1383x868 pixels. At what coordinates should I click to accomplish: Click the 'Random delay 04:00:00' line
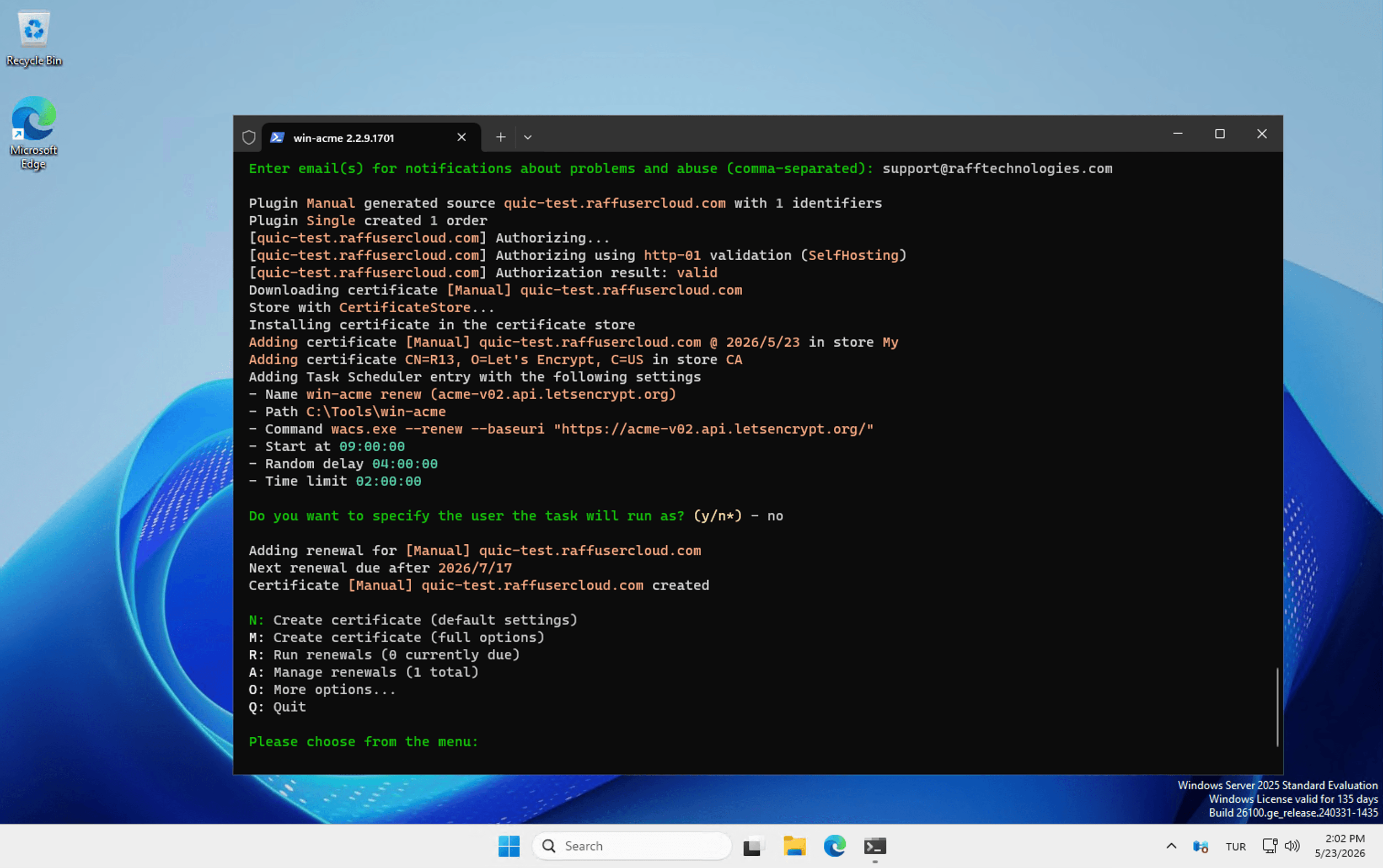pos(343,463)
